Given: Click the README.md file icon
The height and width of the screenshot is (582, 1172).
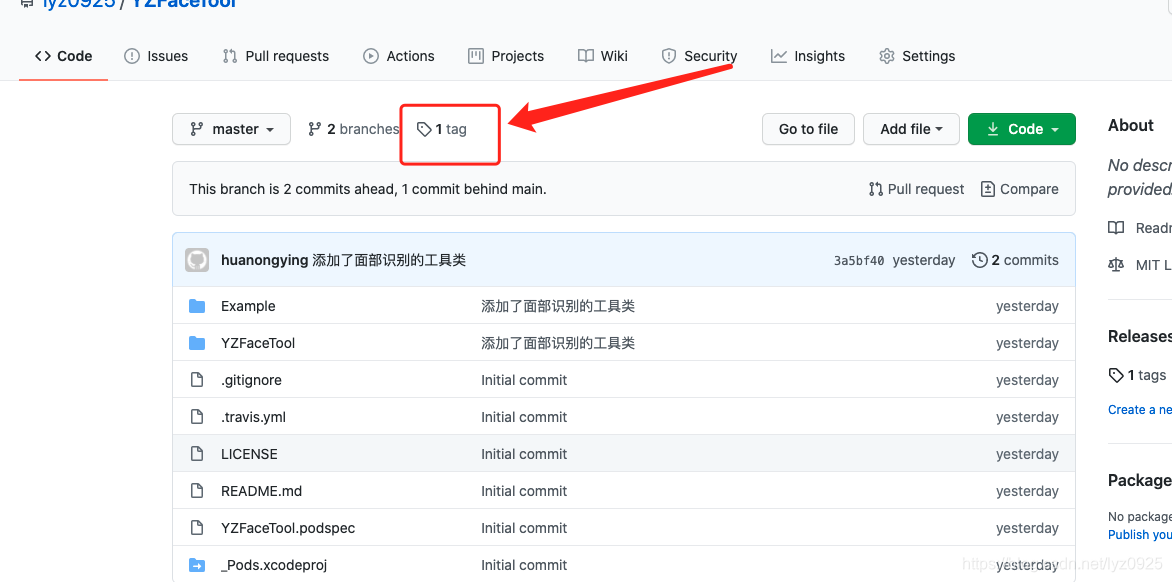Looking at the screenshot, I should click(197, 491).
